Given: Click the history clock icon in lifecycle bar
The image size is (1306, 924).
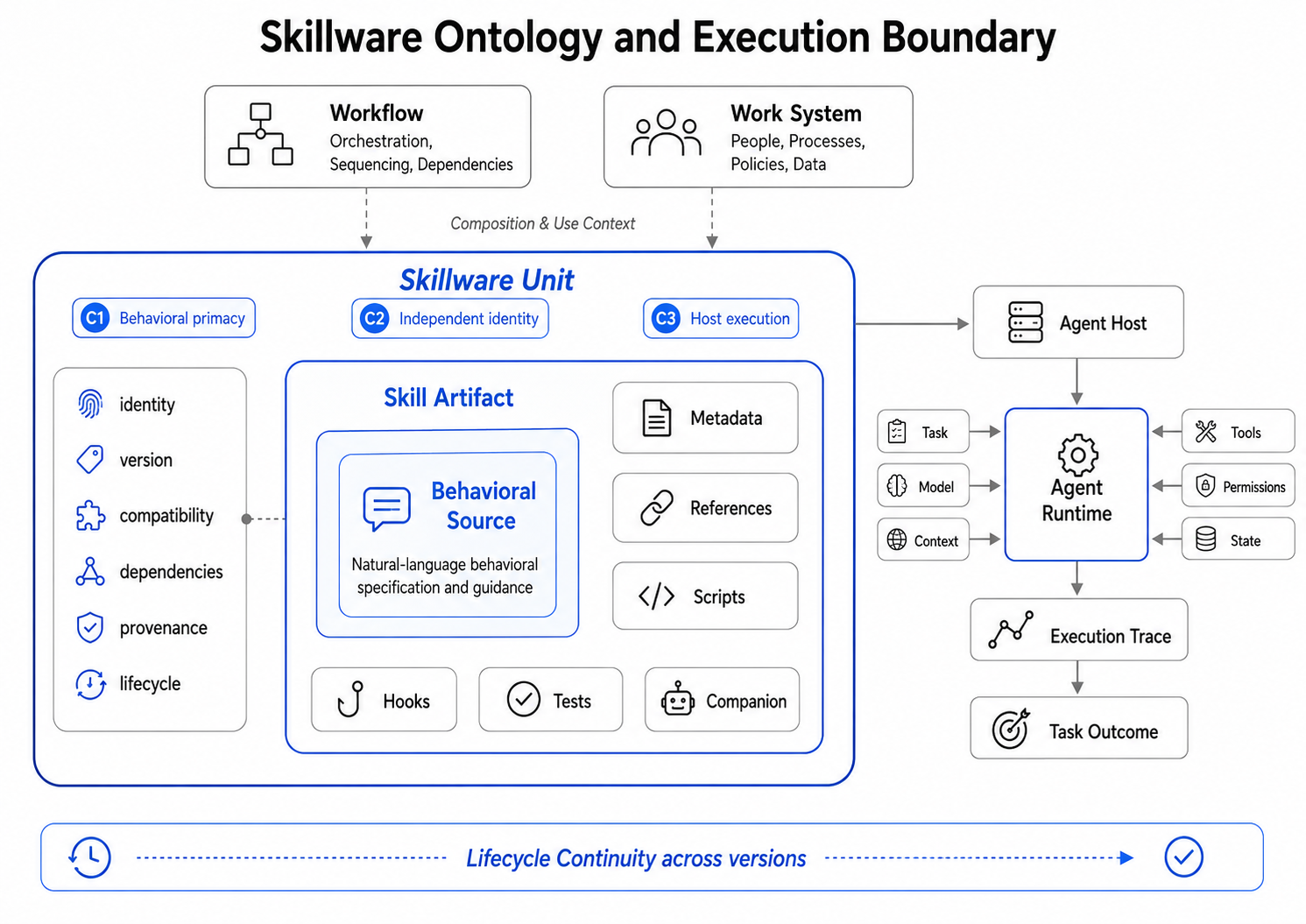Looking at the screenshot, I should pos(90,857).
